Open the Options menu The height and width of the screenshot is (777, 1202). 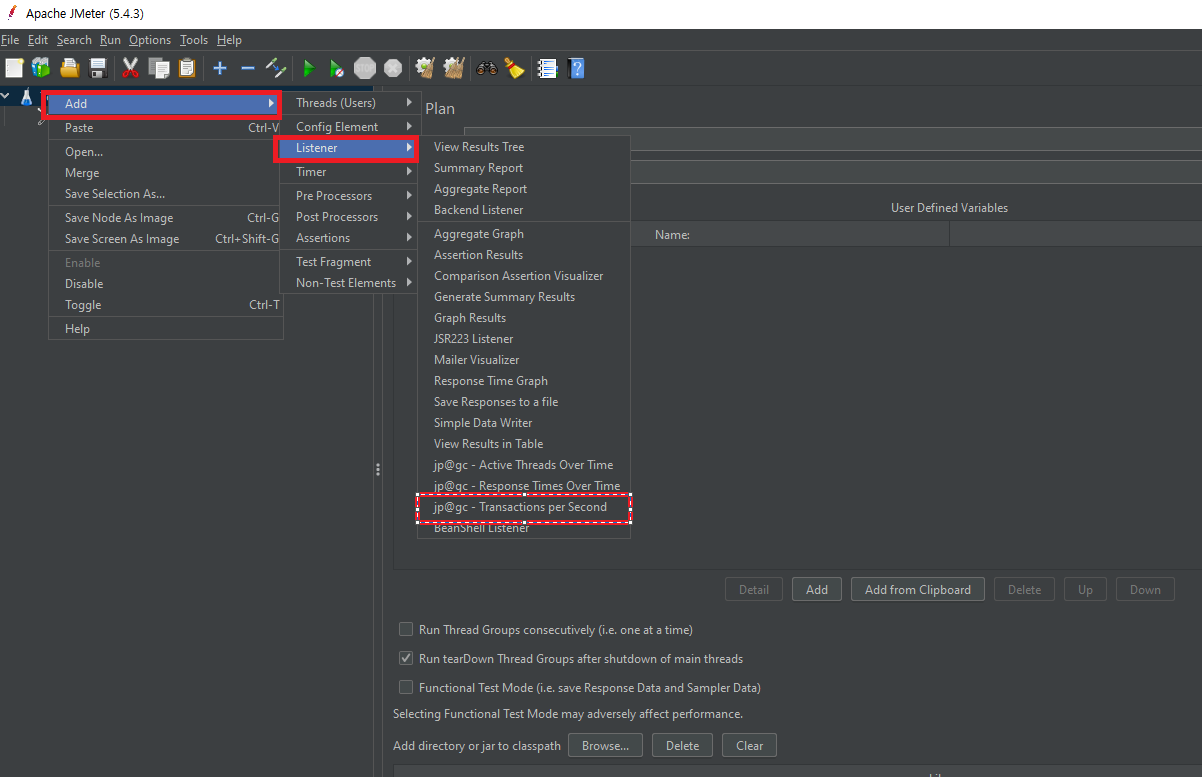(150, 40)
